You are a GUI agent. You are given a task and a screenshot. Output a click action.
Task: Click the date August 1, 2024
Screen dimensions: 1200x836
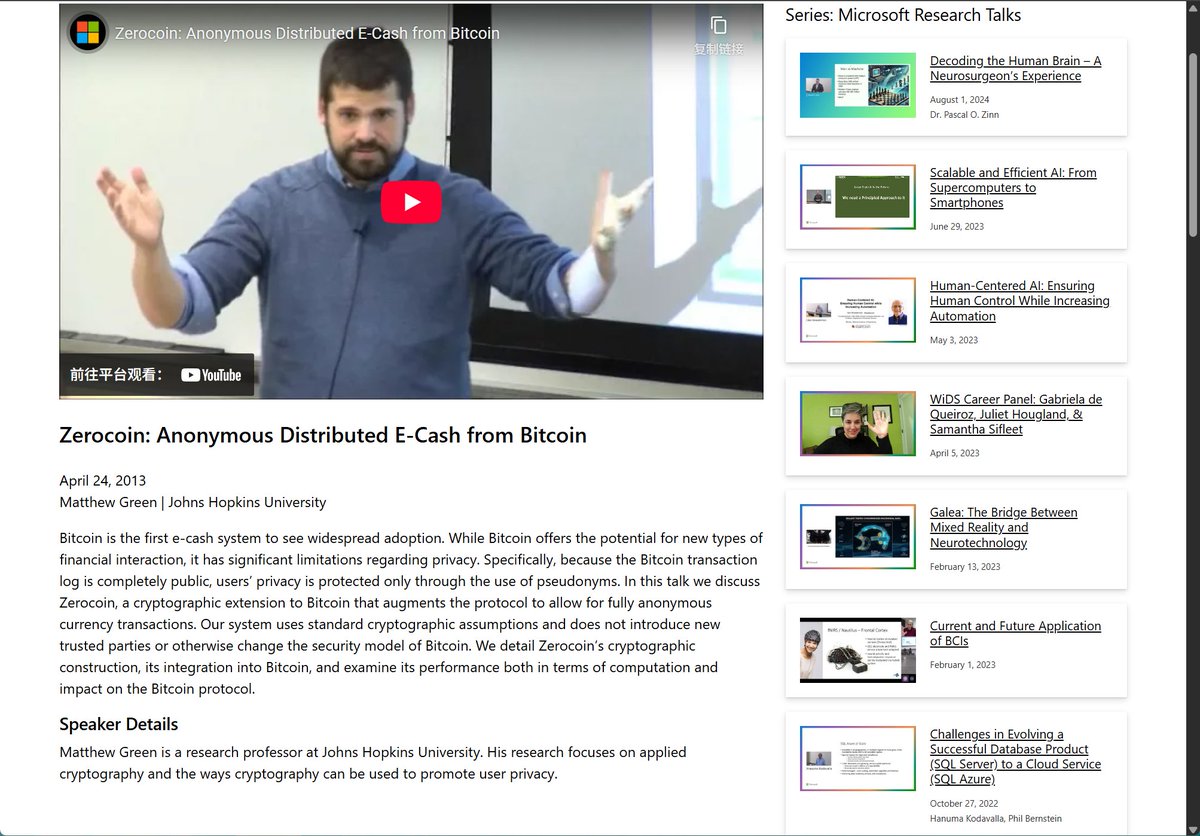coord(960,100)
